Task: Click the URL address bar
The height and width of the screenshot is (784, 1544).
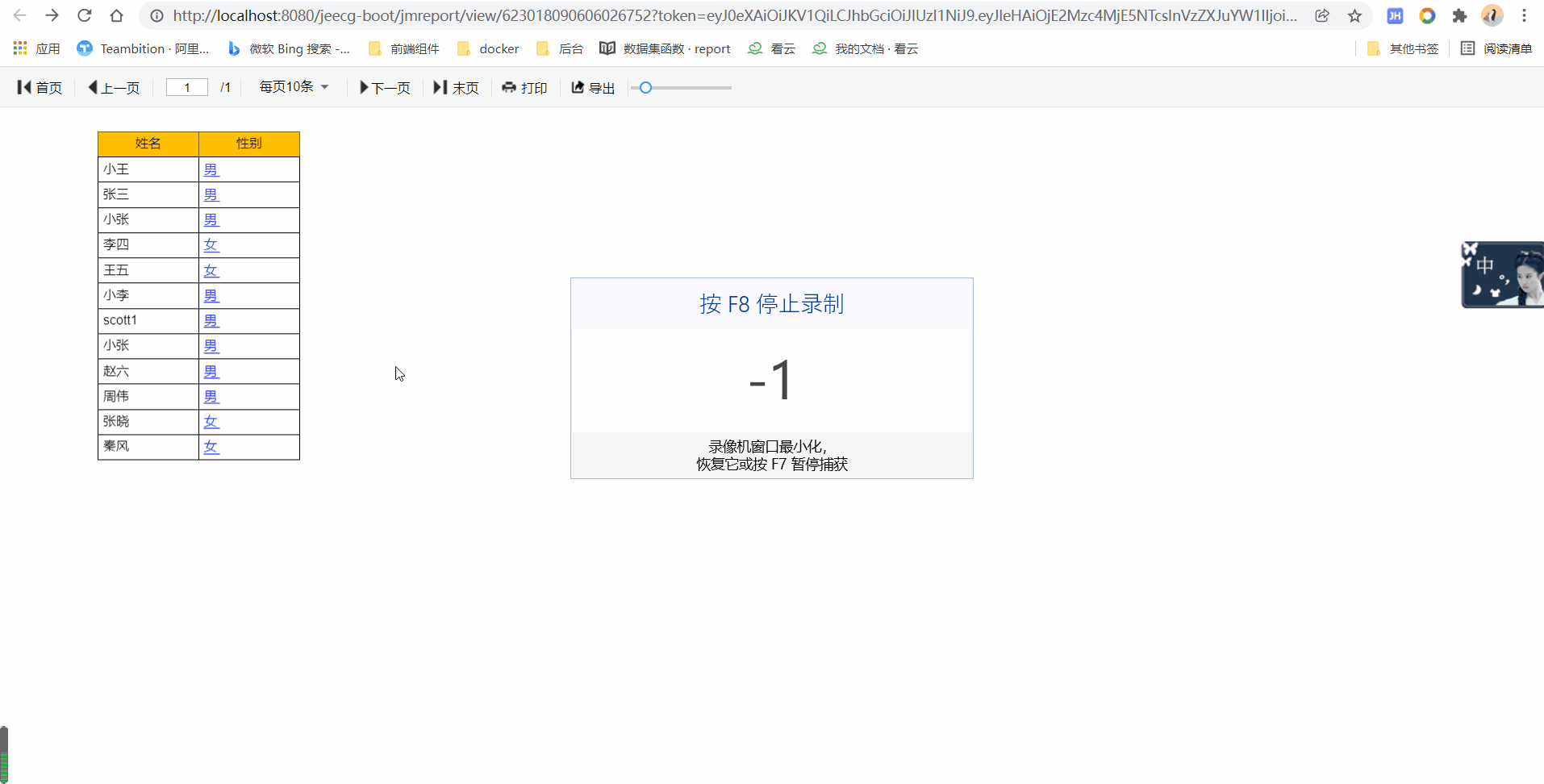Action: (x=734, y=15)
